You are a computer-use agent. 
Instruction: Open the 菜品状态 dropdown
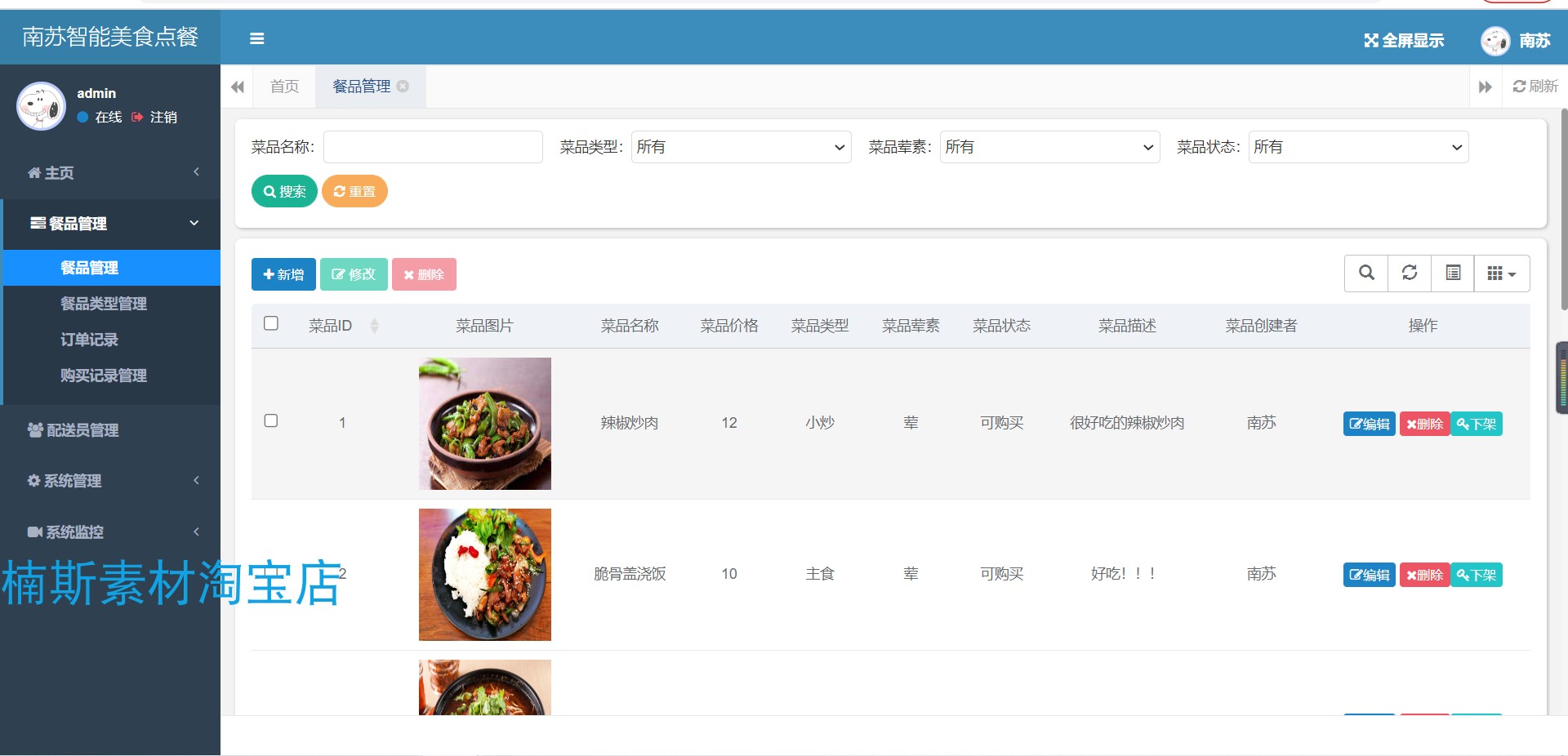pyautogui.click(x=1358, y=147)
